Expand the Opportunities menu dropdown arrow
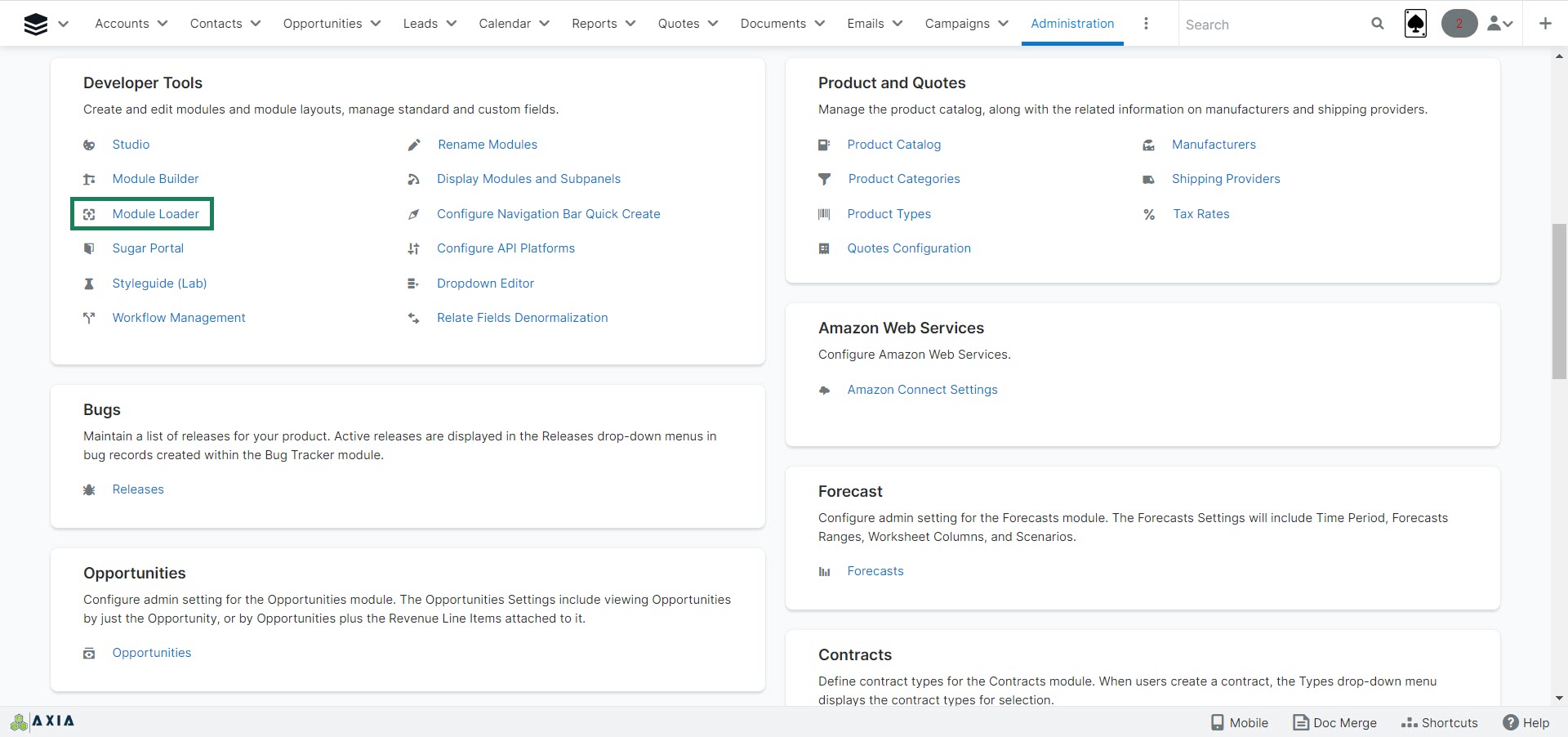1568x737 pixels. [x=376, y=24]
